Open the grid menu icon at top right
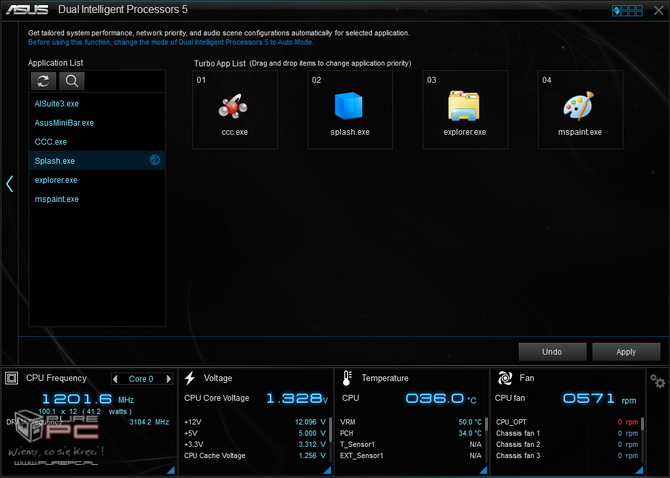This screenshot has width=670, height=478. click(627, 10)
